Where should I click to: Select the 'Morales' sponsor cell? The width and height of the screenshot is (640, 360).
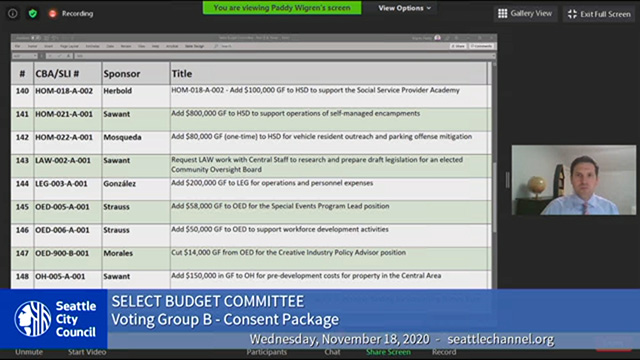[x=136, y=259]
